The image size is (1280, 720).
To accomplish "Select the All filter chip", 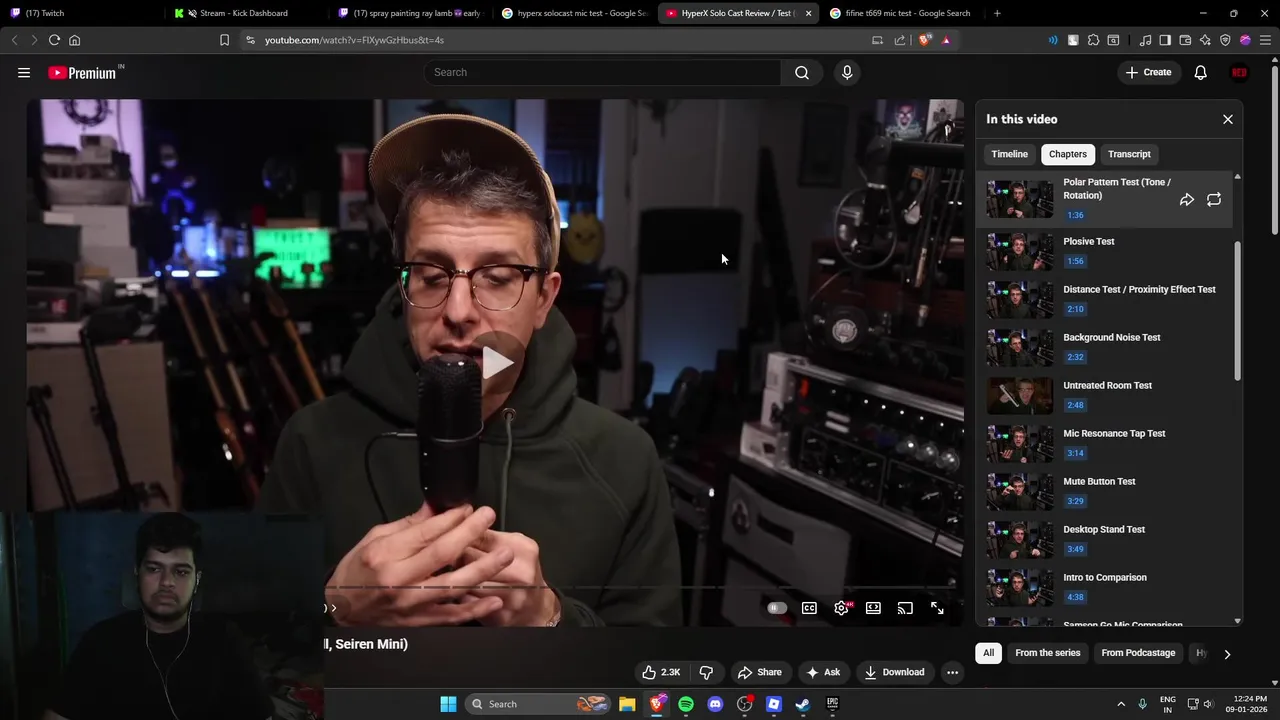I will [988, 653].
